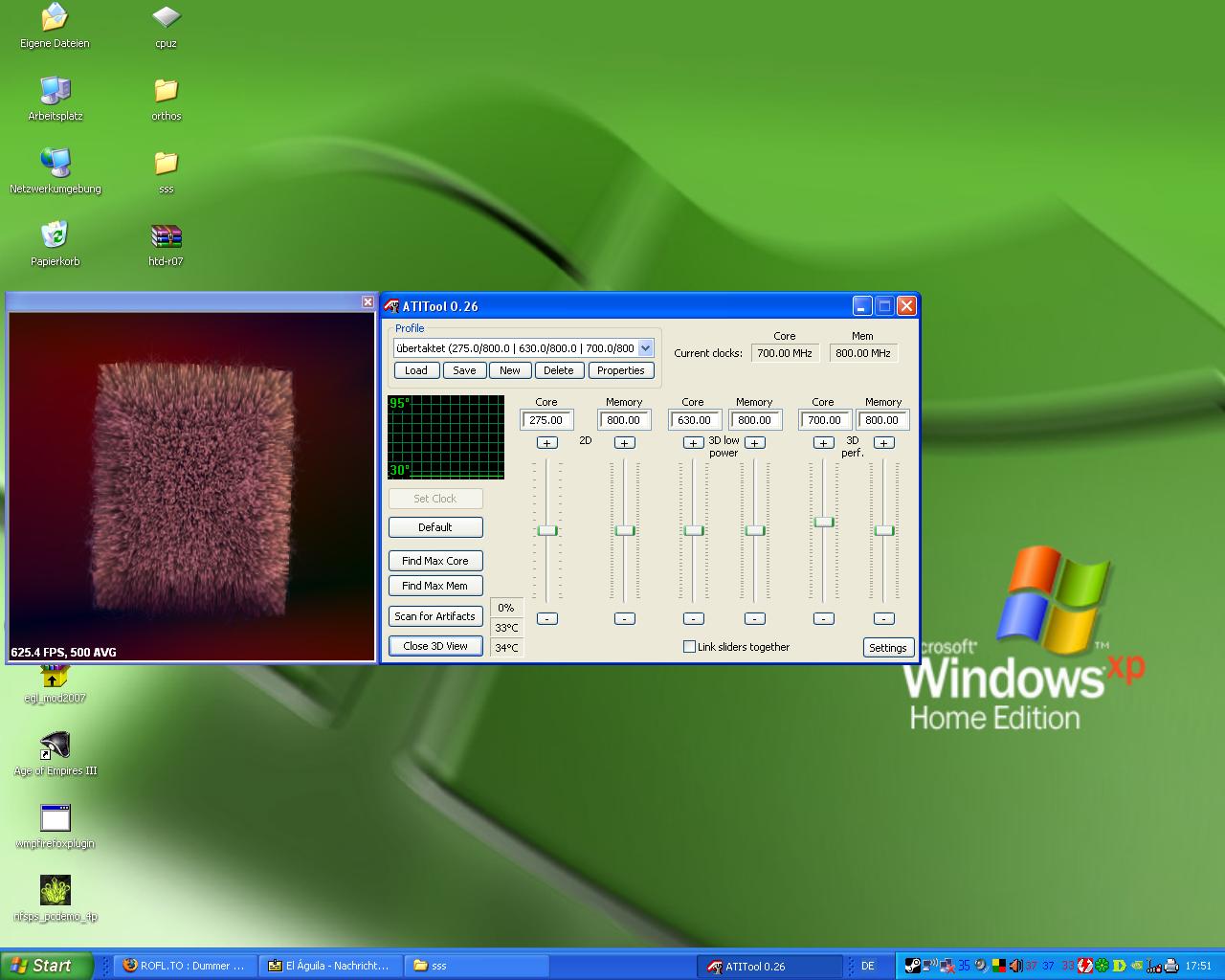Select htd-r07 archive icon
The image size is (1225, 980).
(166, 244)
